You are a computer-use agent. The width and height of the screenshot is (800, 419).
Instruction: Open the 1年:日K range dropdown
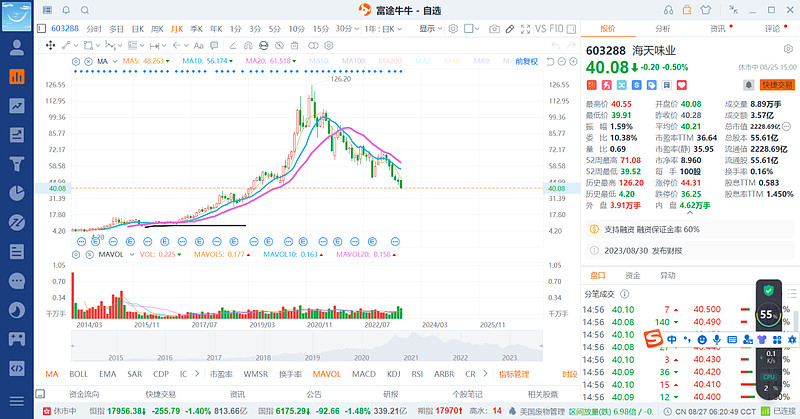384,29
